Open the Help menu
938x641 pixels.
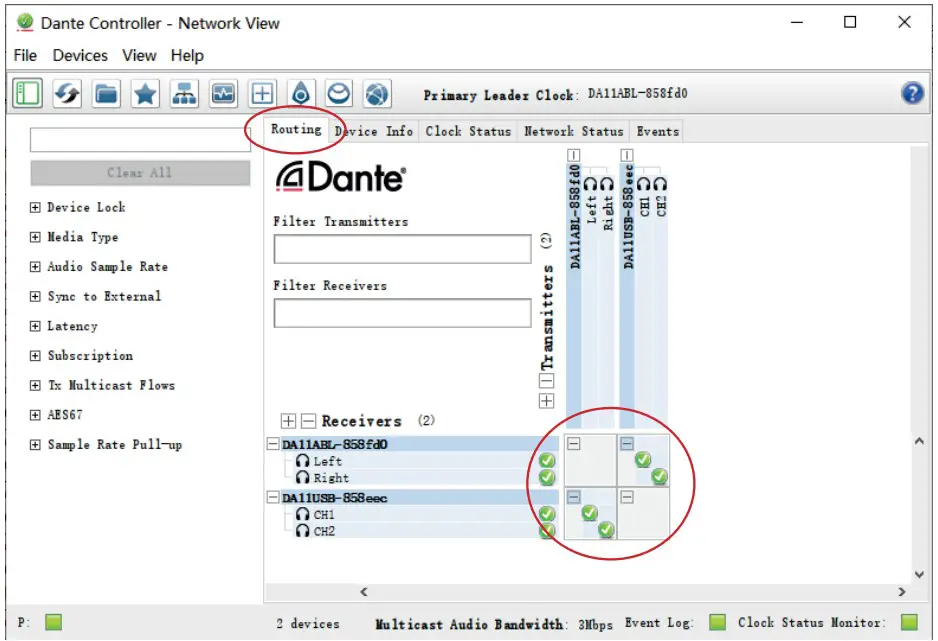click(x=187, y=56)
